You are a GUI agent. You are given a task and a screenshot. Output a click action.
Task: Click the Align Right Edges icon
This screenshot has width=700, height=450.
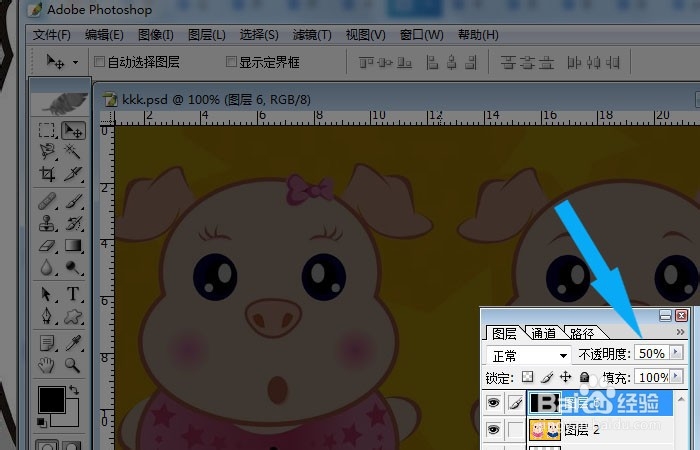click(x=471, y=62)
